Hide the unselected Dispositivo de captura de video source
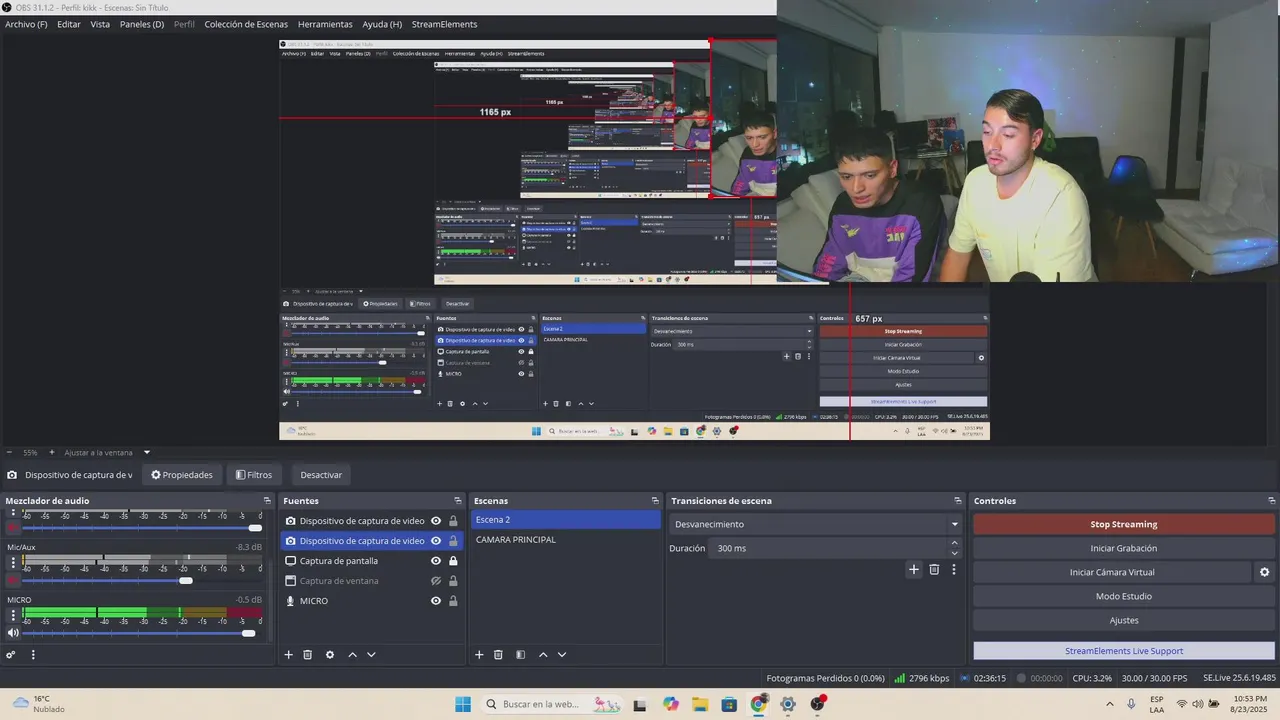The height and width of the screenshot is (720, 1280). pos(436,521)
